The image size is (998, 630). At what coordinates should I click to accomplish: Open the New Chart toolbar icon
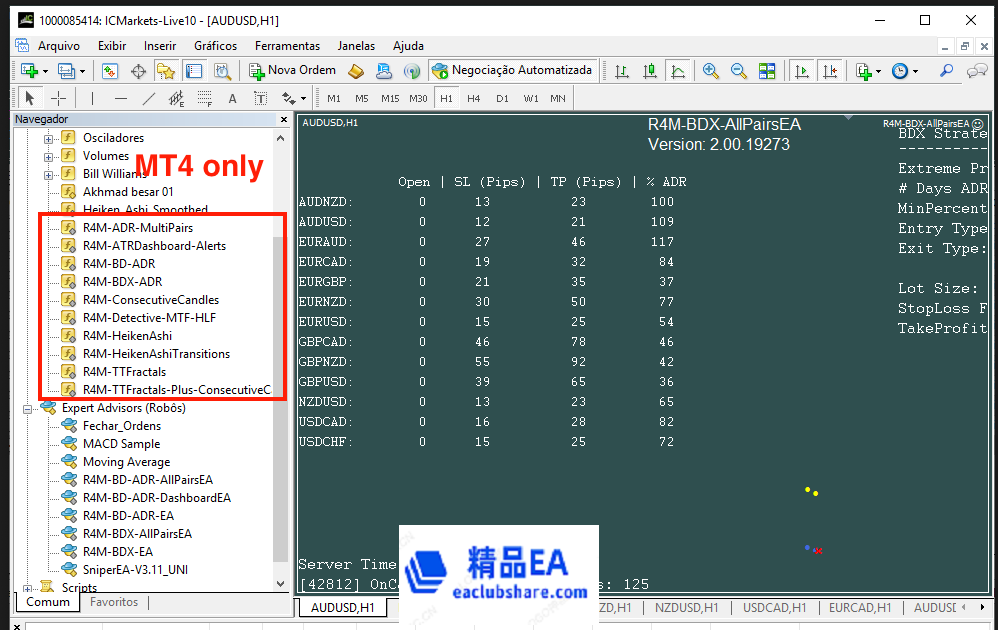[29, 71]
